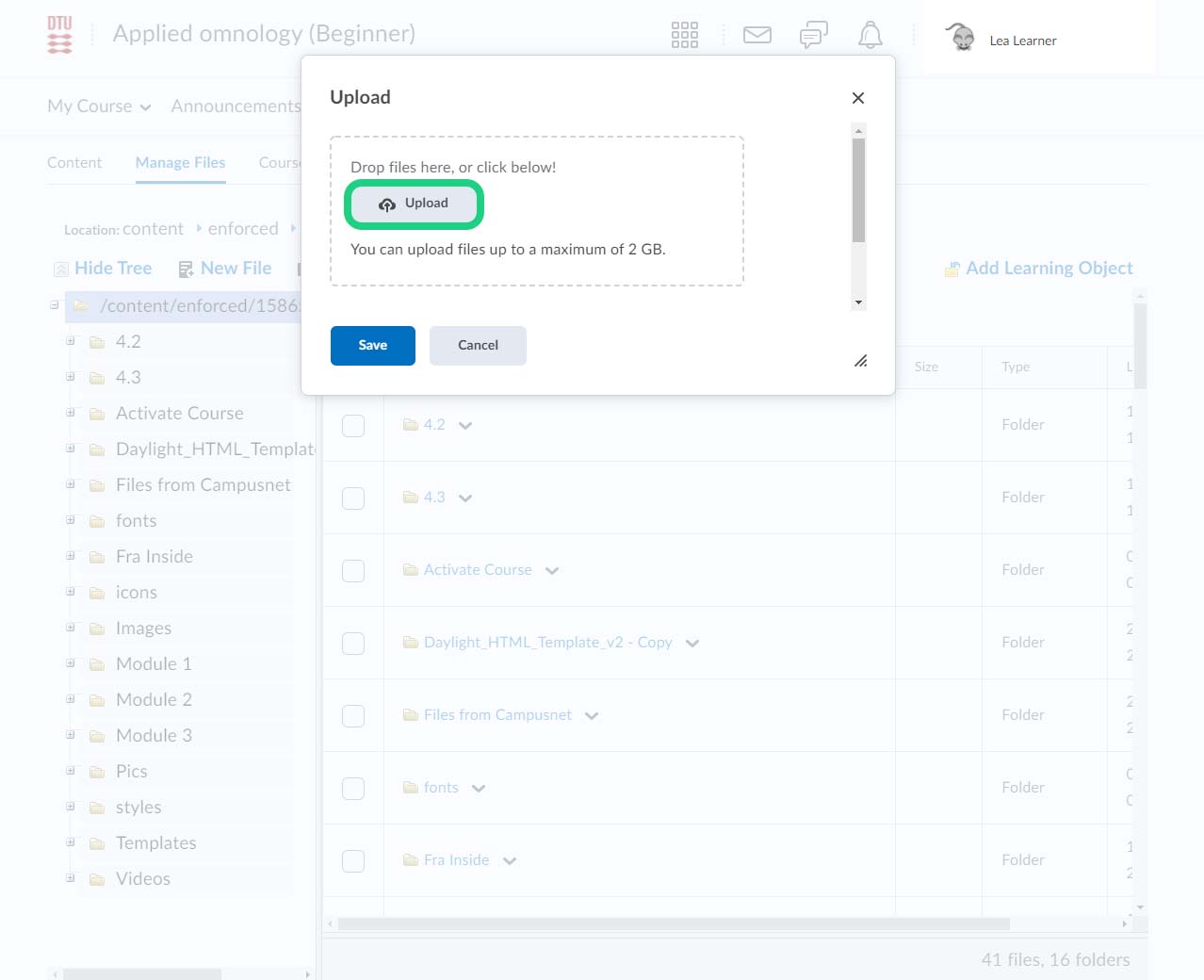Open the subscription alerts chat icon
This screenshot has height=980, width=1204.
tap(813, 35)
